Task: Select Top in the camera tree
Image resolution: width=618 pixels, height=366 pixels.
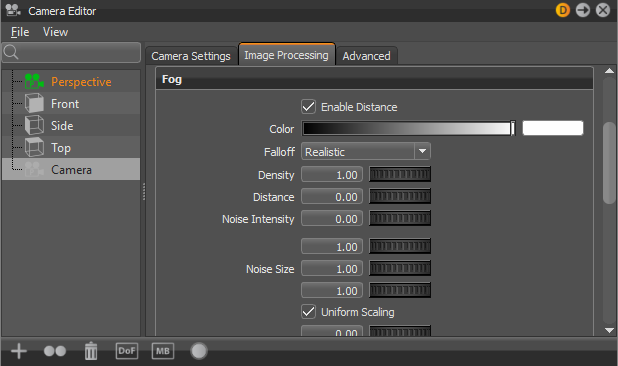Action: pyautogui.click(x=61, y=148)
